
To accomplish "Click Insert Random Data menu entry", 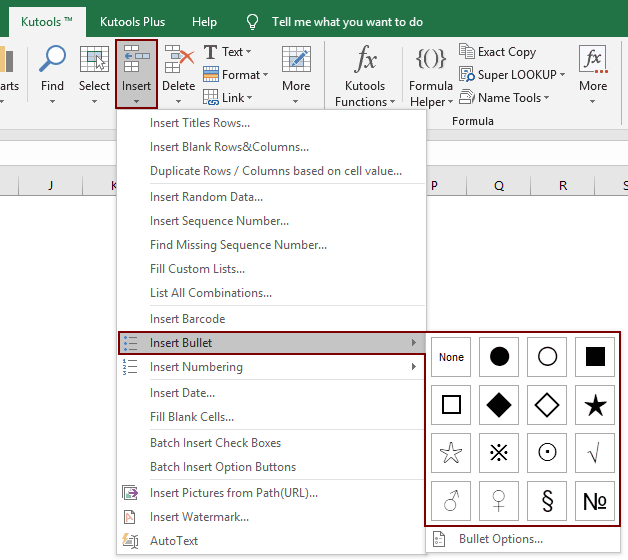I will (206, 197).
